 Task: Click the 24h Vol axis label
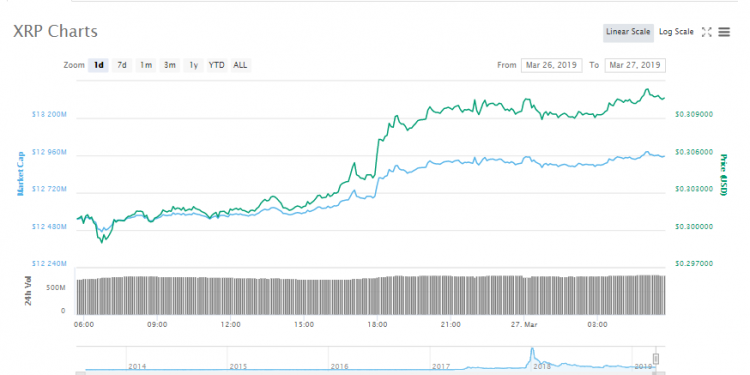28,290
